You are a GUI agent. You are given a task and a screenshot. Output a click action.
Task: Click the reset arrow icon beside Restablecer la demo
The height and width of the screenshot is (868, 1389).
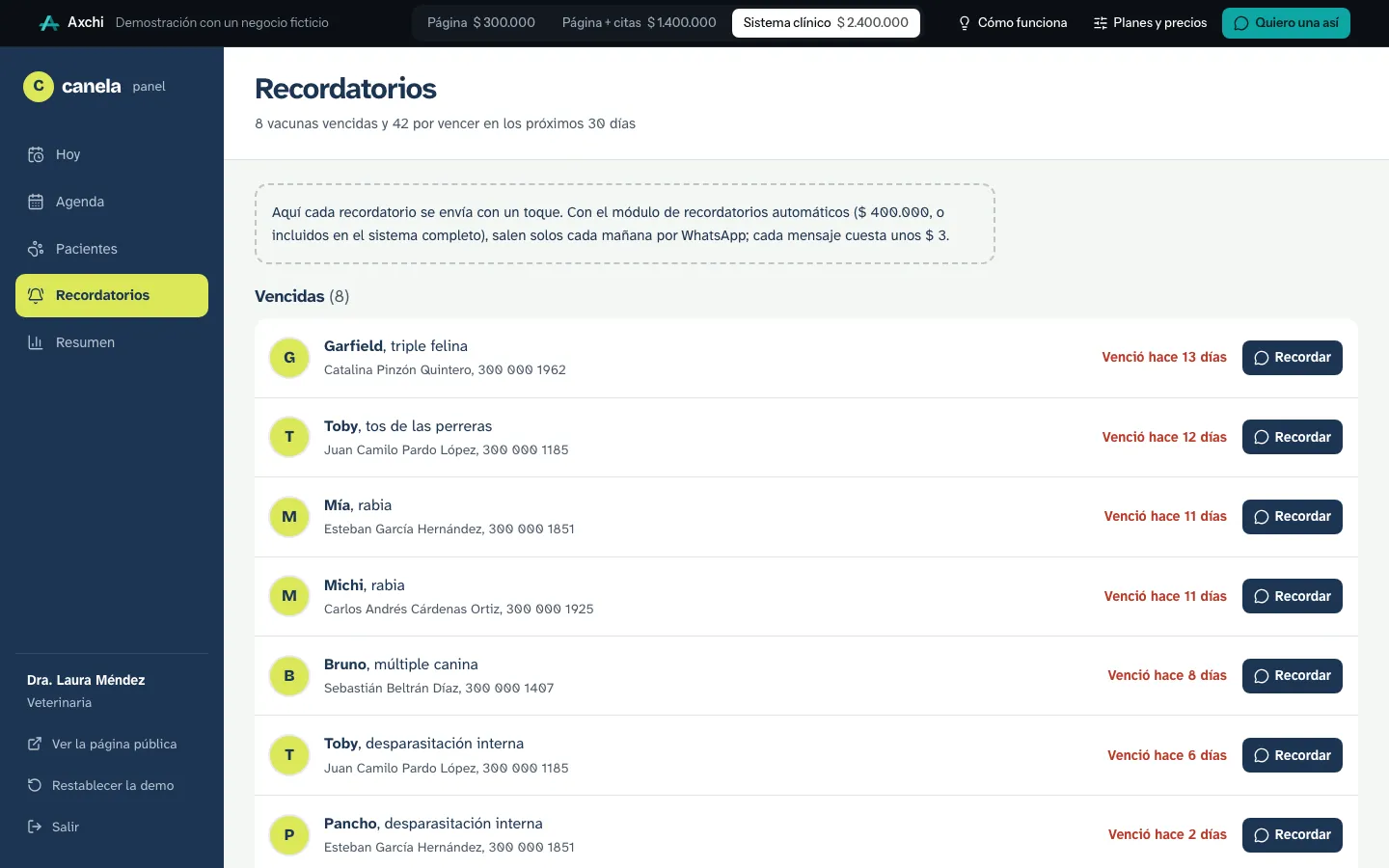[35, 785]
